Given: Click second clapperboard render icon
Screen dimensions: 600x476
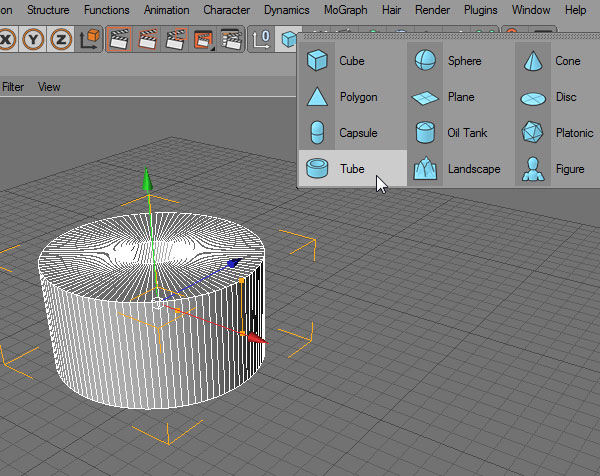Looking at the screenshot, I should point(147,39).
